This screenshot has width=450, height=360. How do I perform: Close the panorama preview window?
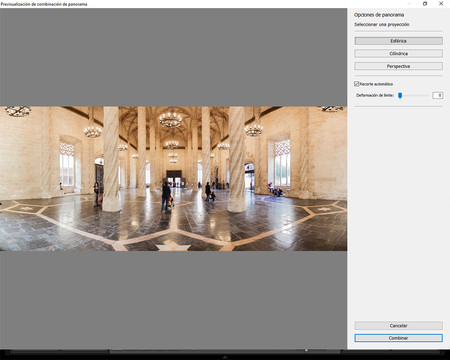[x=441, y=4]
